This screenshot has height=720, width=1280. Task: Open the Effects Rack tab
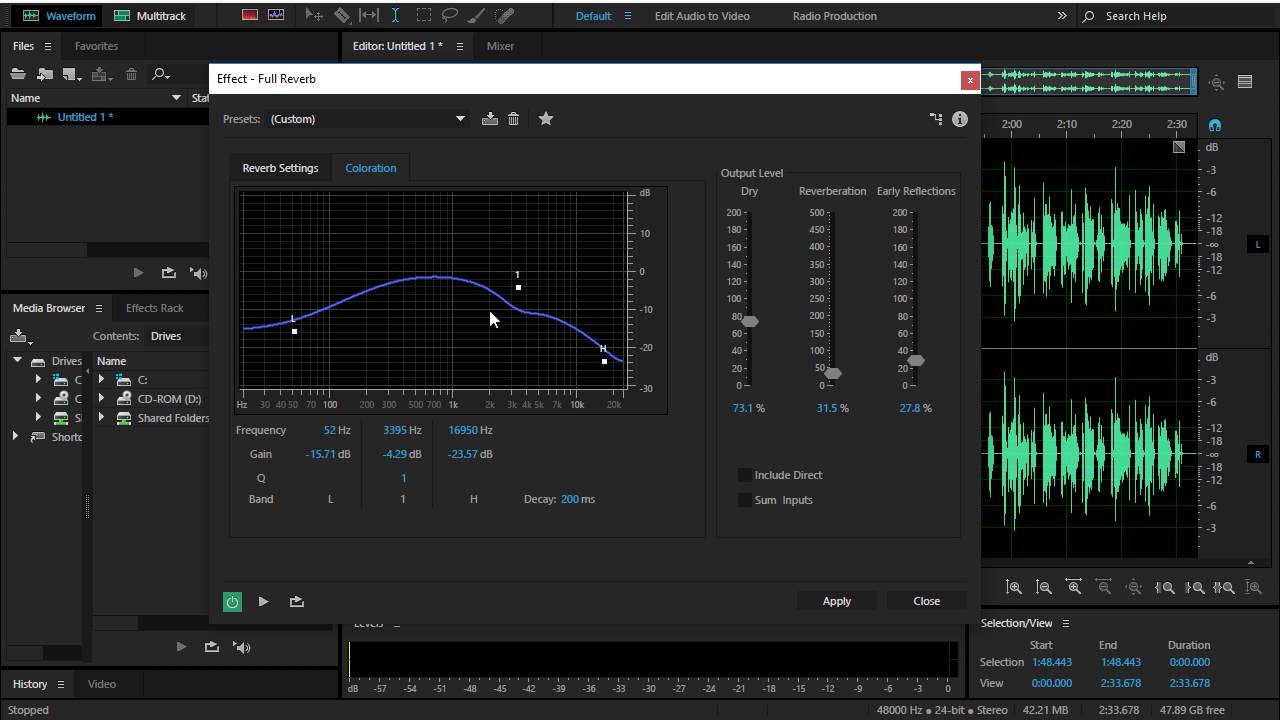(154, 308)
